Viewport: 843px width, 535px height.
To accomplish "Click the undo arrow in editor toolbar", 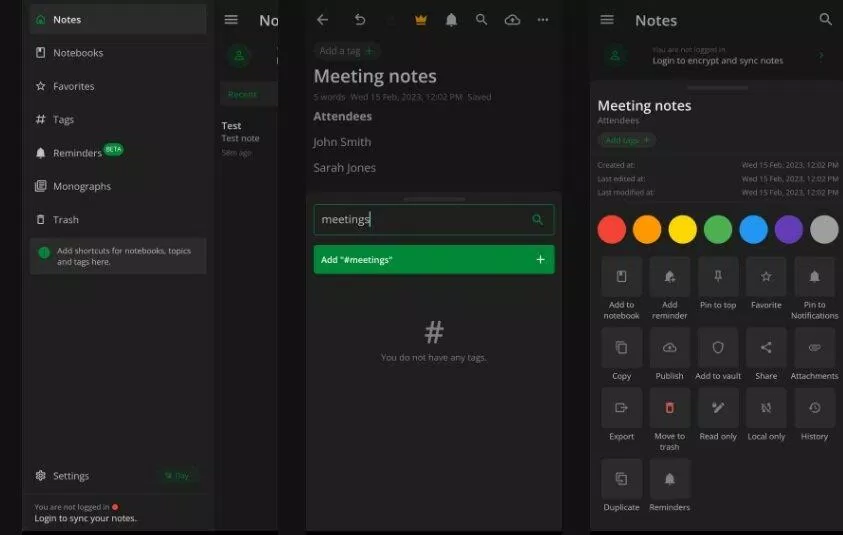I will 360,20.
